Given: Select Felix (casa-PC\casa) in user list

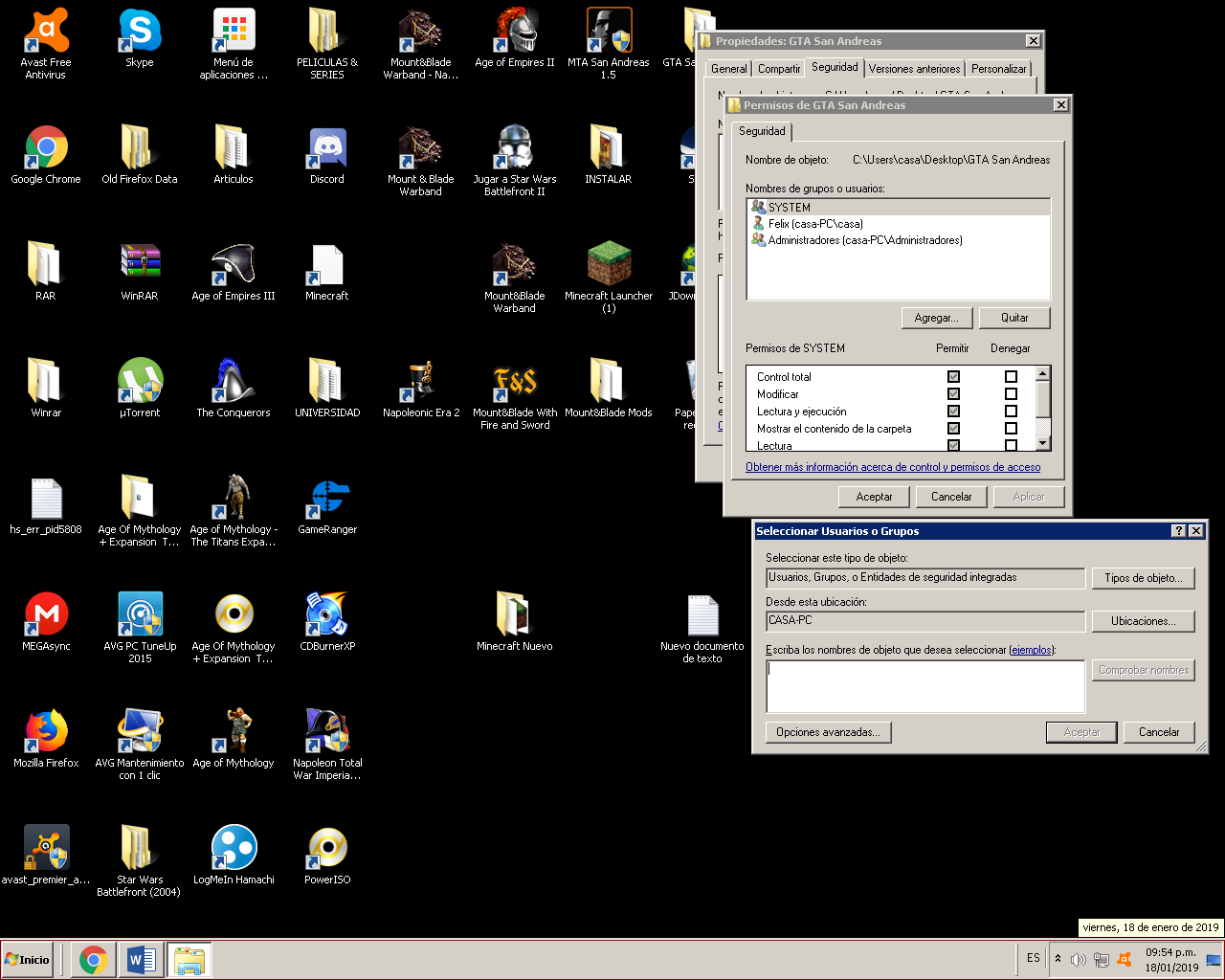Looking at the screenshot, I should coord(898,224).
